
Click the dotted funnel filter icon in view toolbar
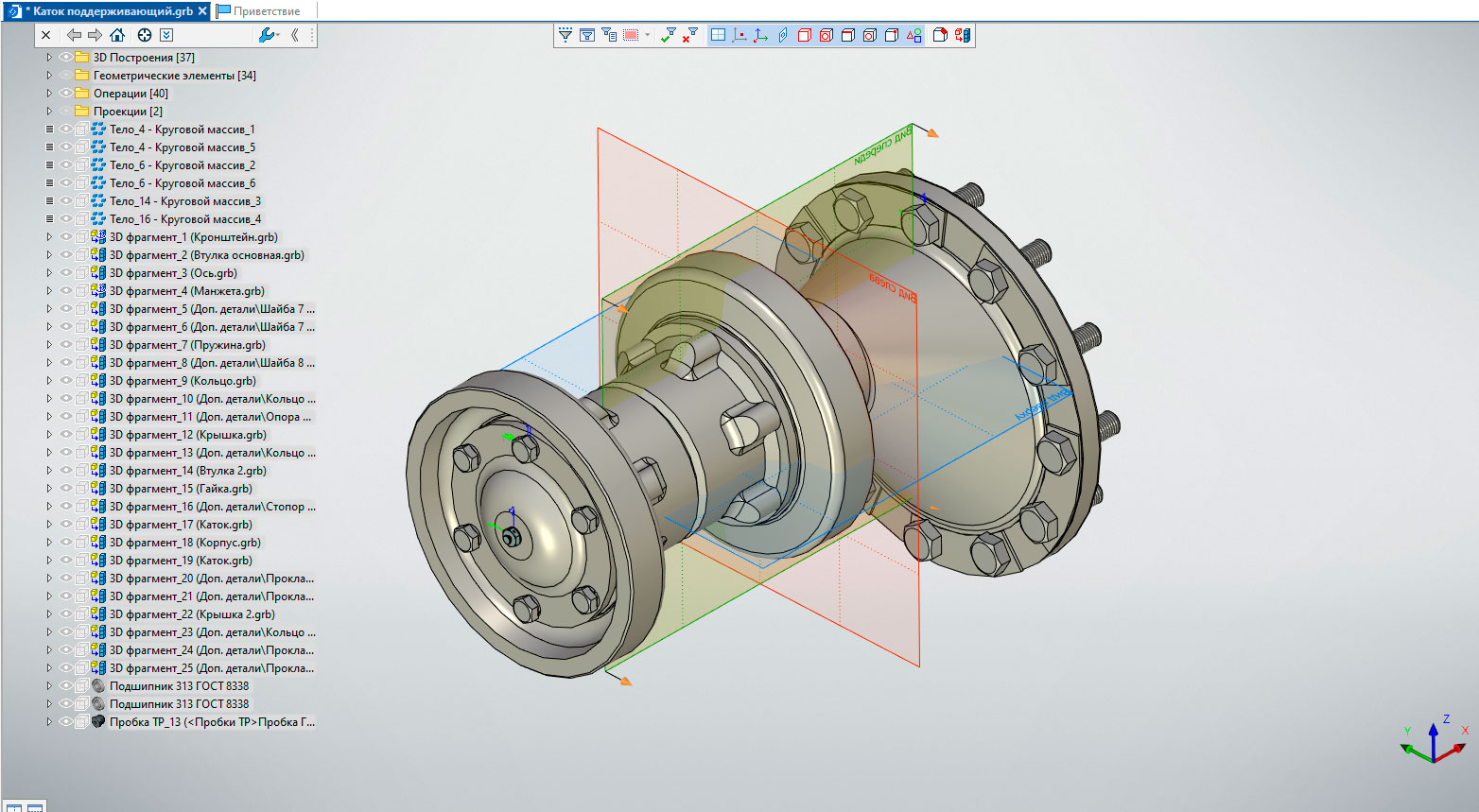pyautogui.click(x=565, y=35)
